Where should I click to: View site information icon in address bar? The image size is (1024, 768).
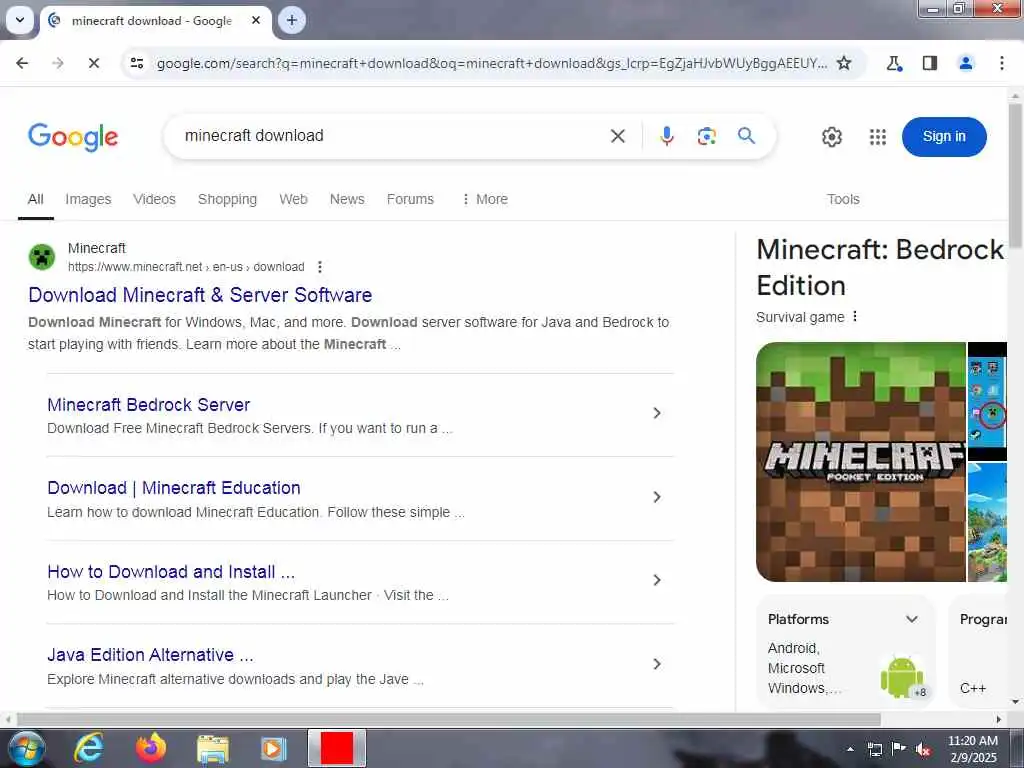[x=136, y=63]
